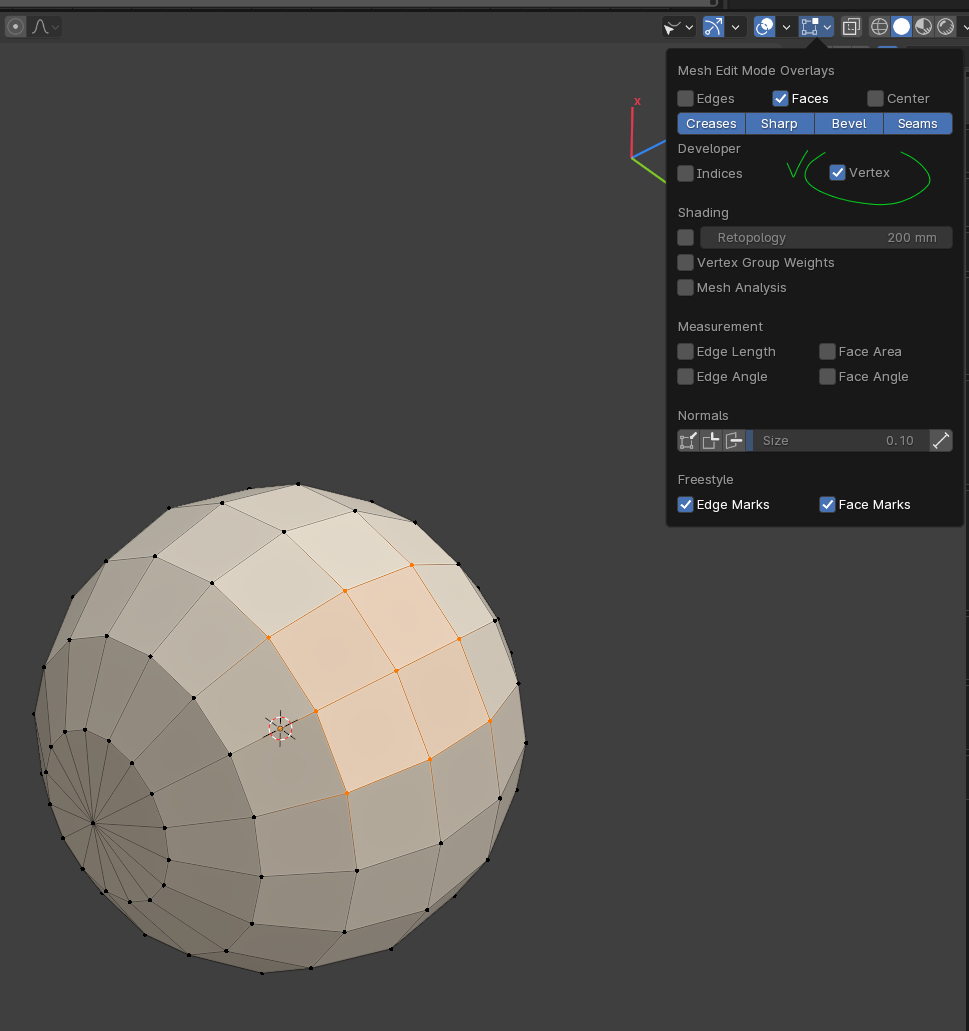Enable Face Angle measurement
The height and width of the screenshot is (1031, 969).
point(828,377)
